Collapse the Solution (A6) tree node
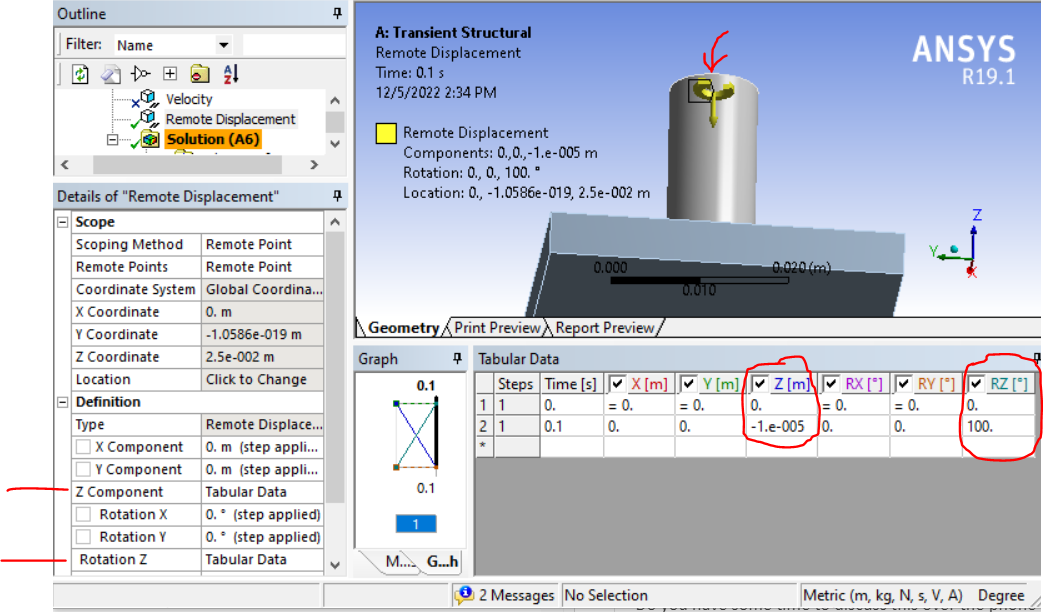The image size is (1043, 612). tap(111, 140)
